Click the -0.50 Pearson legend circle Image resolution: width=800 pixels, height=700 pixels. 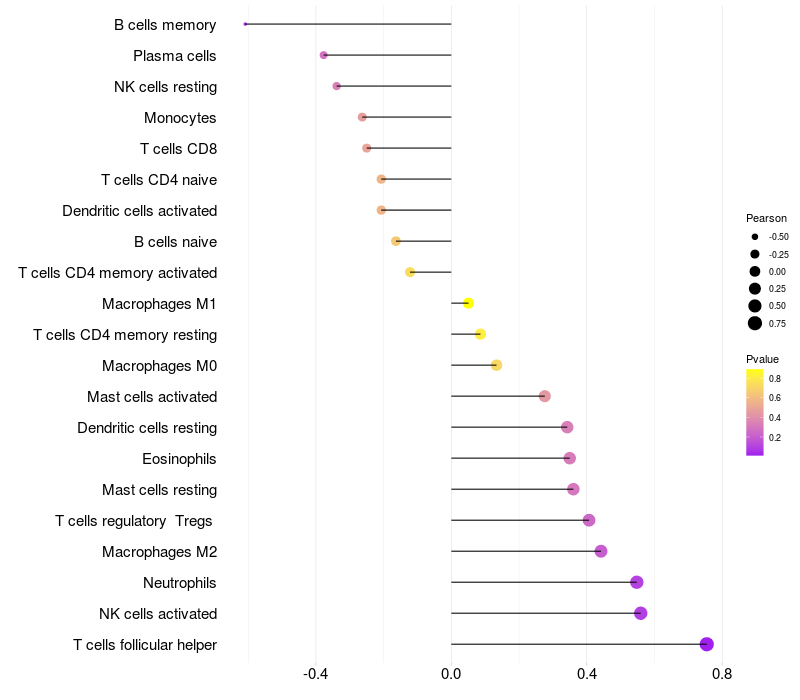click(x=755, y=237)
